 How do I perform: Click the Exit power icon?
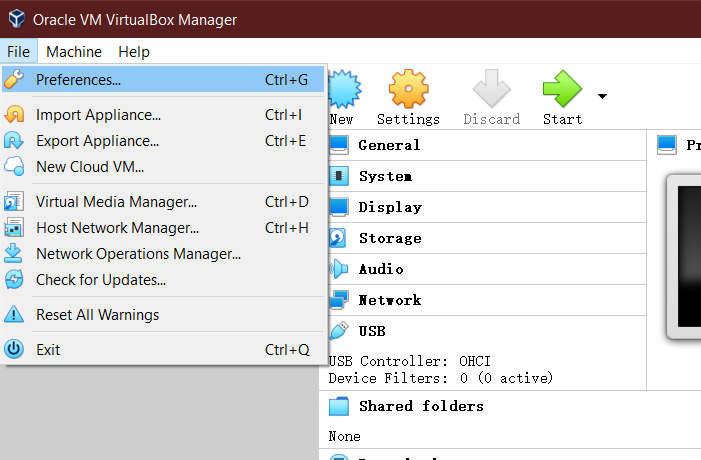pos(14,349)
